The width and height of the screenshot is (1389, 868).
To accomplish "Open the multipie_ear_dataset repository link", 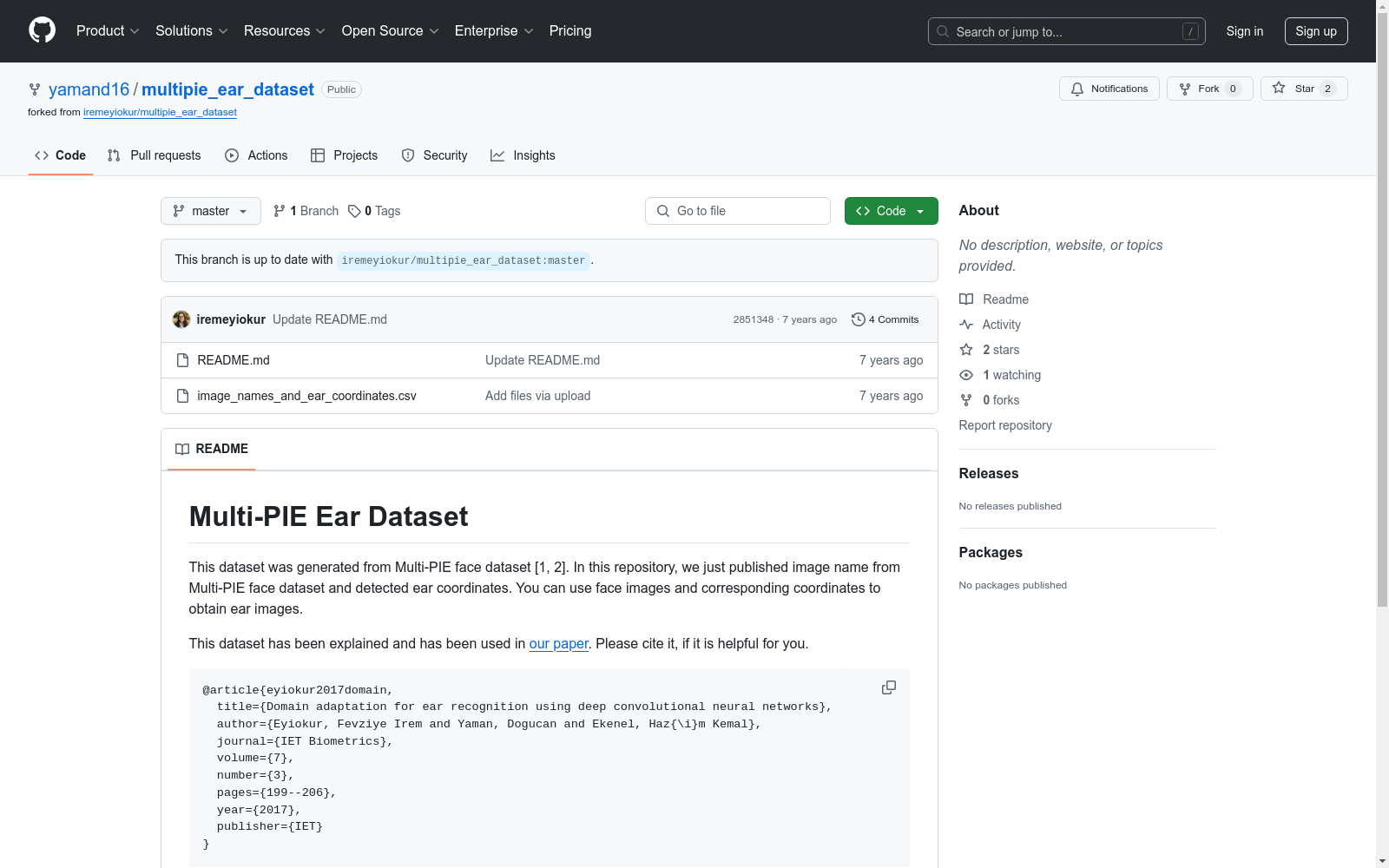I will tap(227, 89).
